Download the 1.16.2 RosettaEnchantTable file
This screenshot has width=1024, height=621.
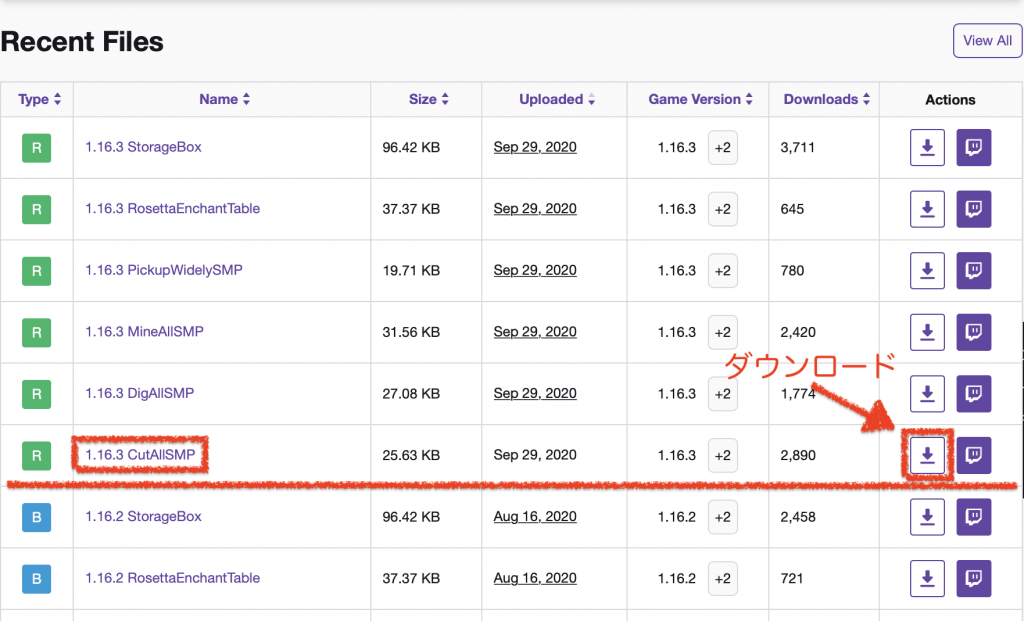click(x=927, y=579)
